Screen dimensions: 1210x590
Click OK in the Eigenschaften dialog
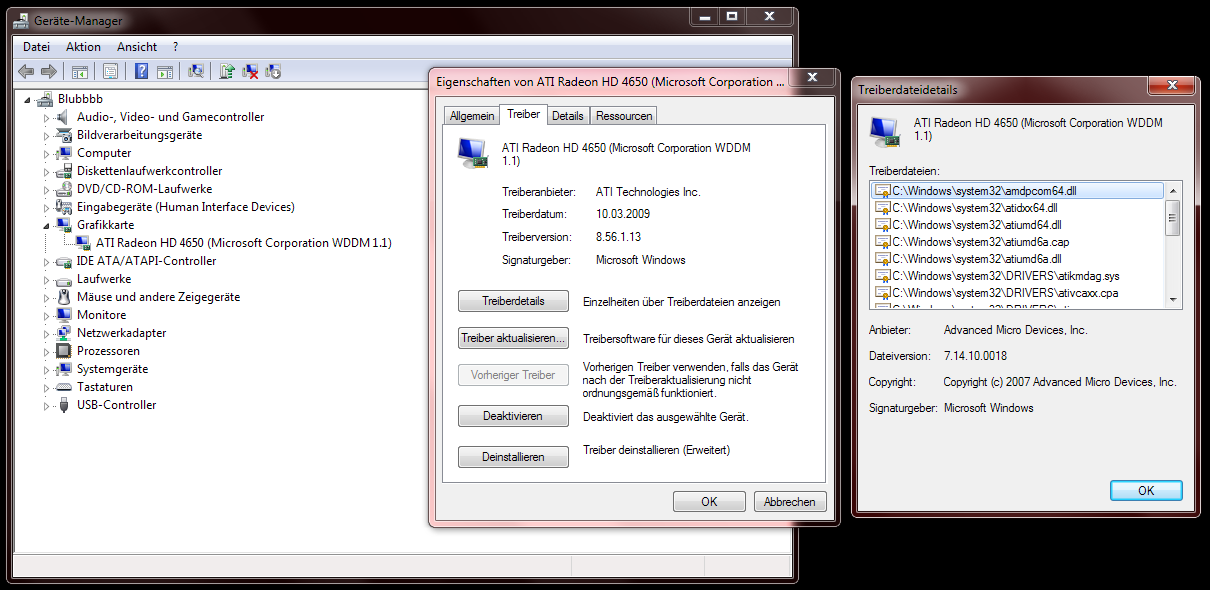pos(709,502)
